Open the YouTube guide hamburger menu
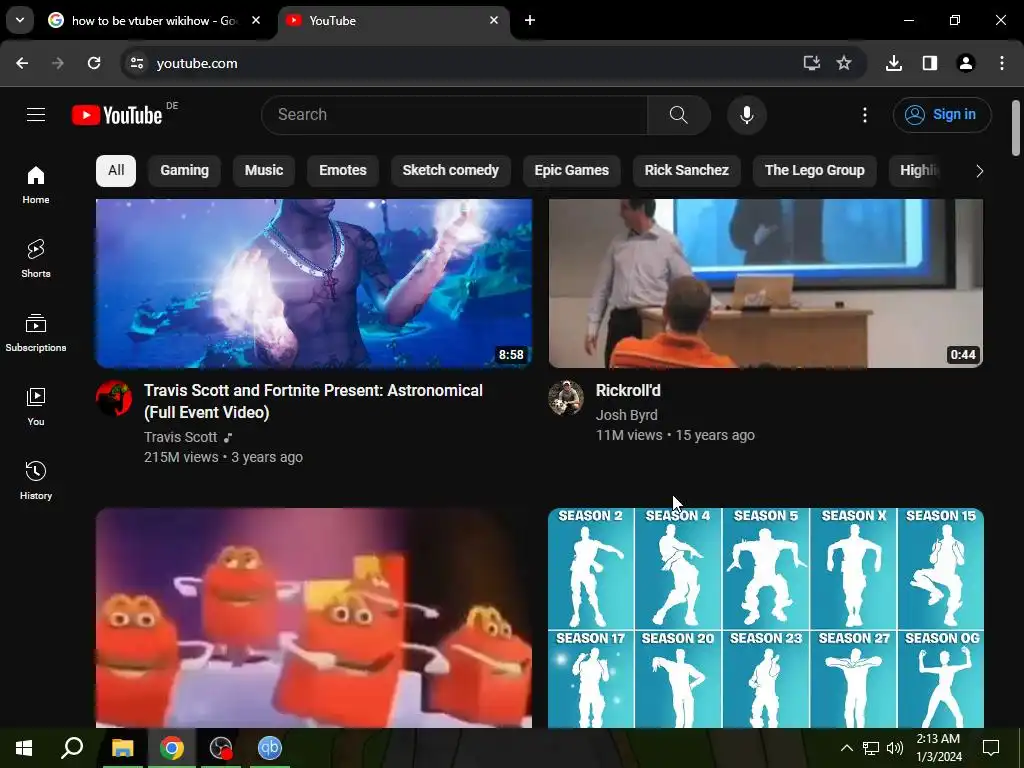This screenshot has width=1024, height=768. (36, 115)
